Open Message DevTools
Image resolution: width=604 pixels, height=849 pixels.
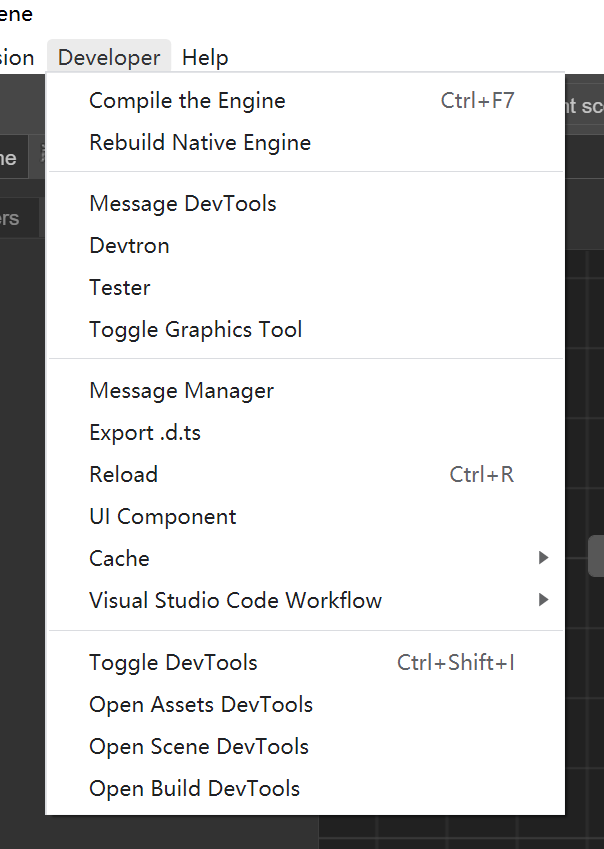click(x=183, y=204)
